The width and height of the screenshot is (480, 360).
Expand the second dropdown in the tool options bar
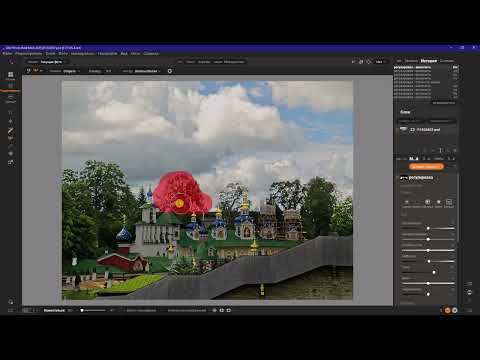point(147,71)
